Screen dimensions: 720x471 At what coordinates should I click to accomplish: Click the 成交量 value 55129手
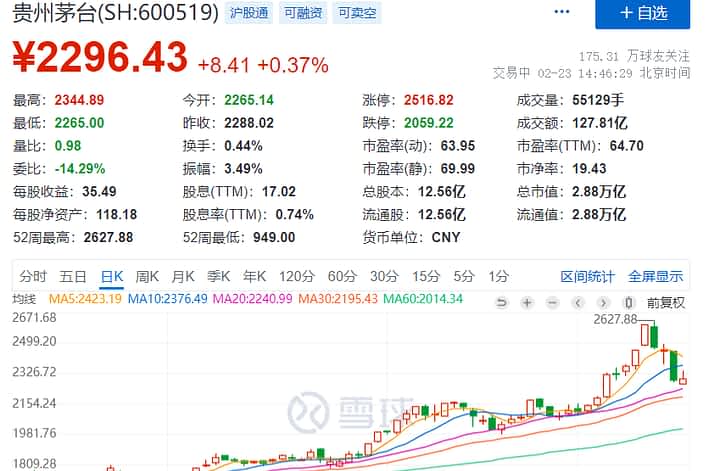598,100
